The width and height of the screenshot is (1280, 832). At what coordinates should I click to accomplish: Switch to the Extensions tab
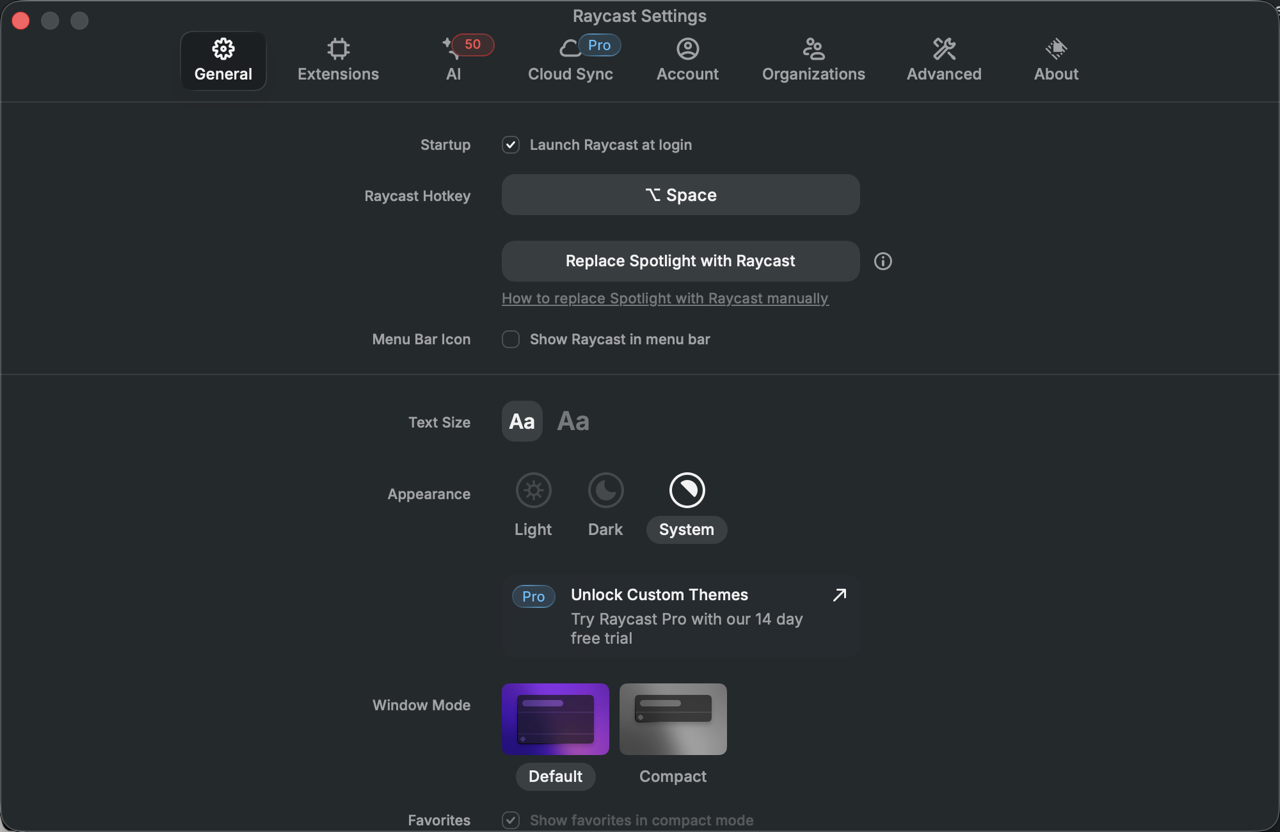(x=338, y=61)
